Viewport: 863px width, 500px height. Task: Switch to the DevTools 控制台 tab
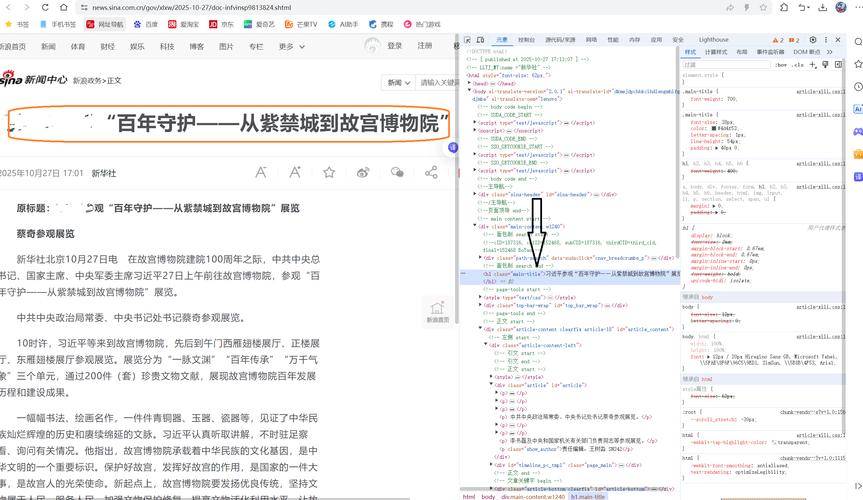tap(526, 40)
